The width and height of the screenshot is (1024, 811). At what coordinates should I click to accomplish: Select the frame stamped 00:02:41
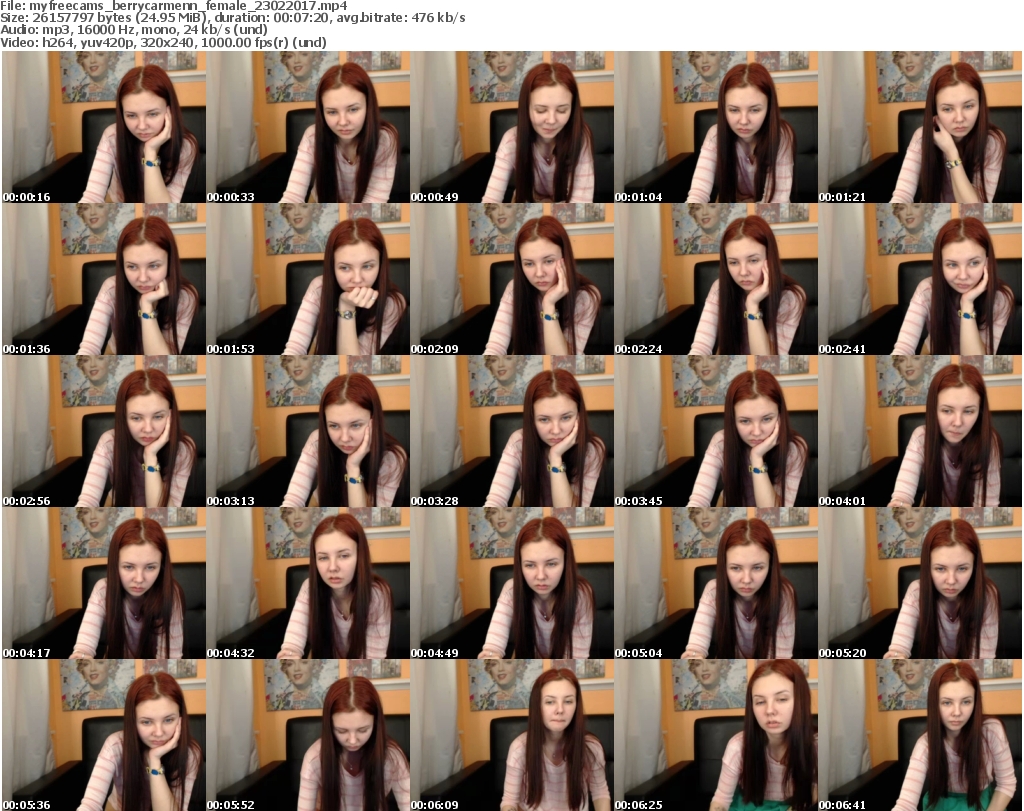pyautogui.click(x=920, y=279)
